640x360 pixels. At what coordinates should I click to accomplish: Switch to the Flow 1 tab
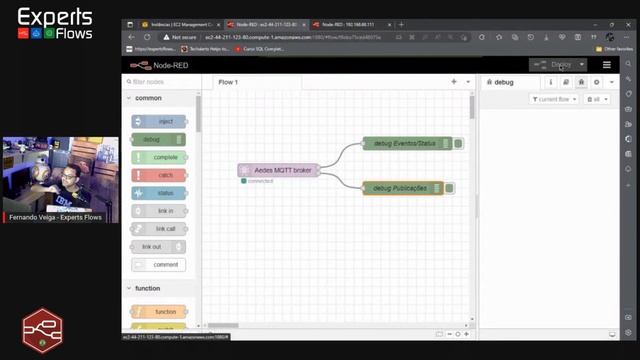click(257, 82)
